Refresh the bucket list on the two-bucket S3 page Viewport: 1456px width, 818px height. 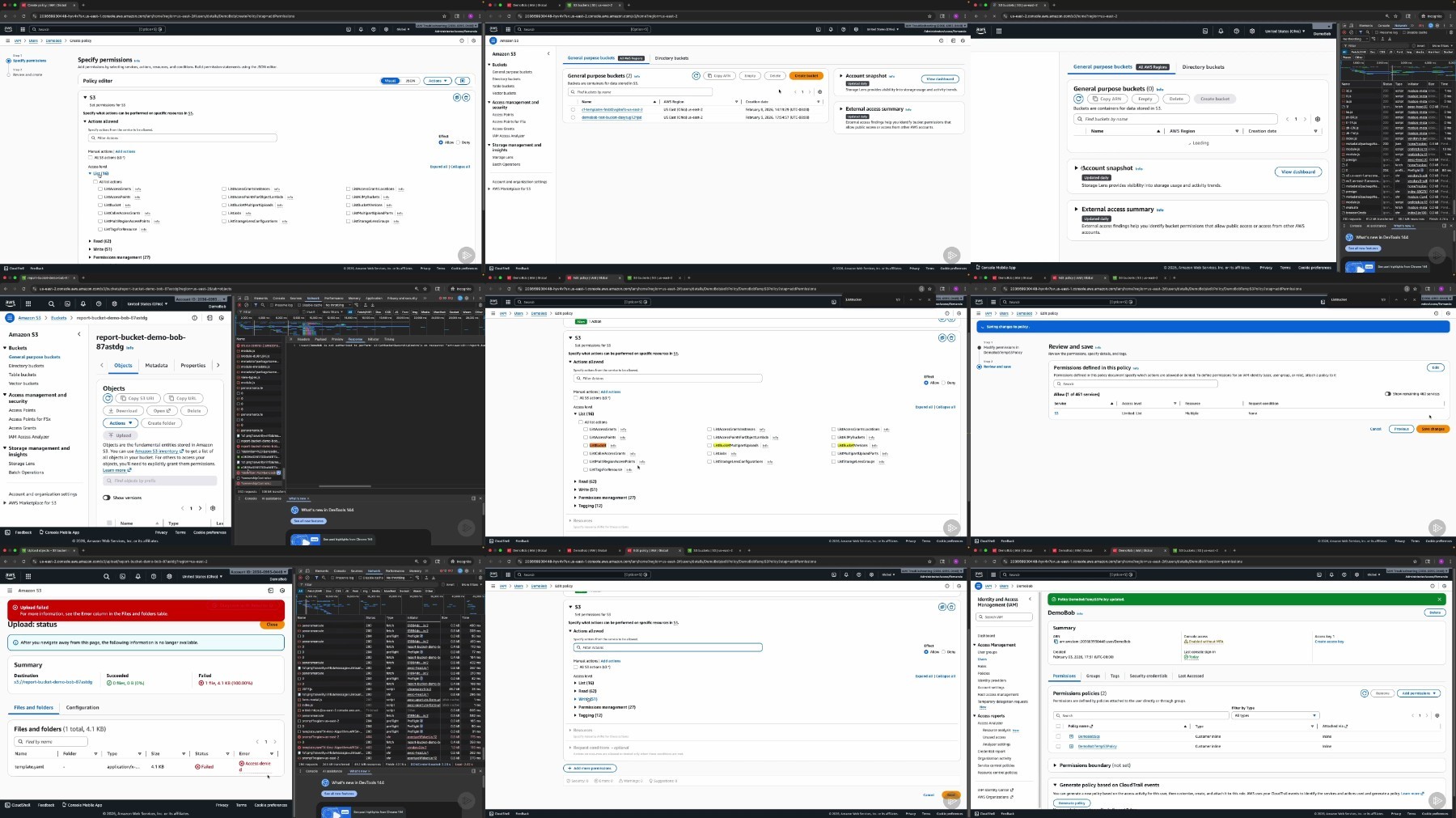(x=696, y=76)
